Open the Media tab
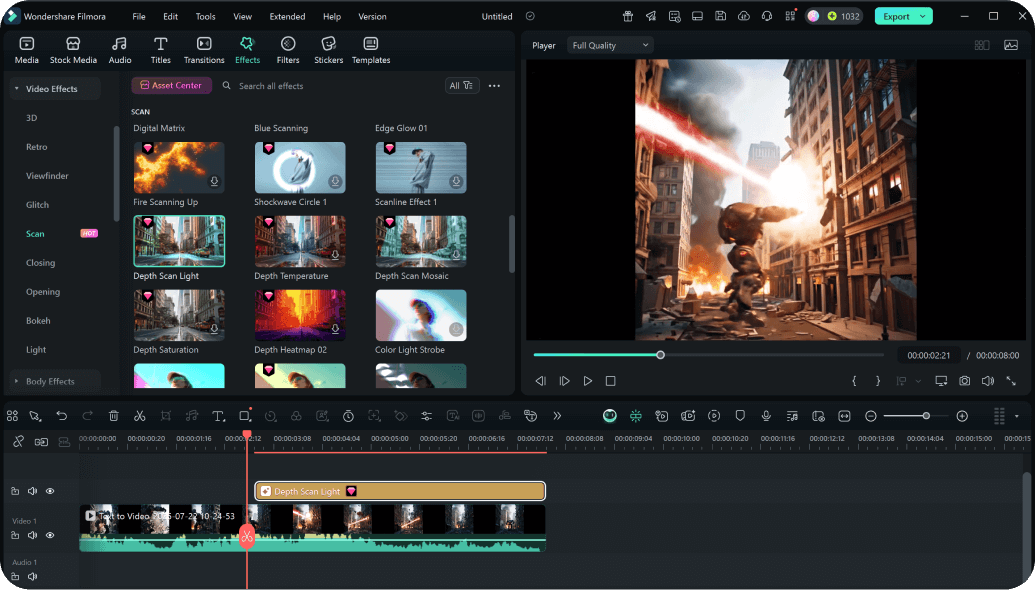Screen dimensions: 1035x590 pos(26,50)
